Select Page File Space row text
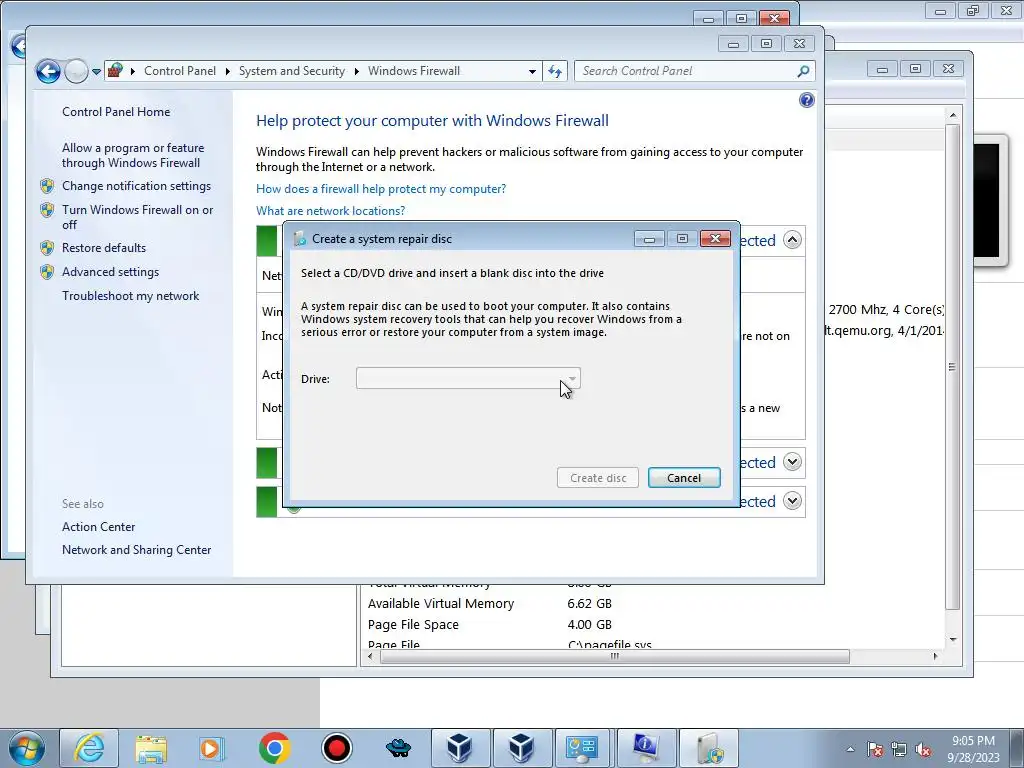Image resolution: width=1024 pixels, height=768 pixels. click(x=413, y=625)
